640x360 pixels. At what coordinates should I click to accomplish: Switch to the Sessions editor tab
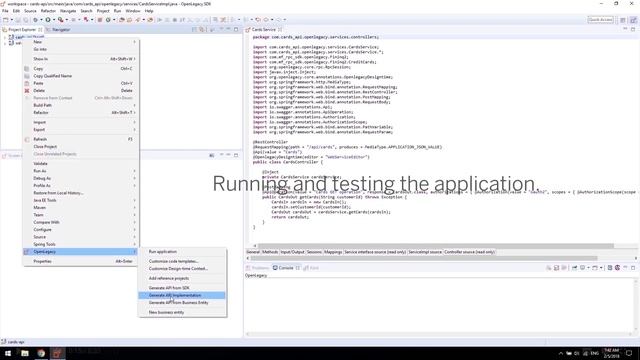pos(314,252)
